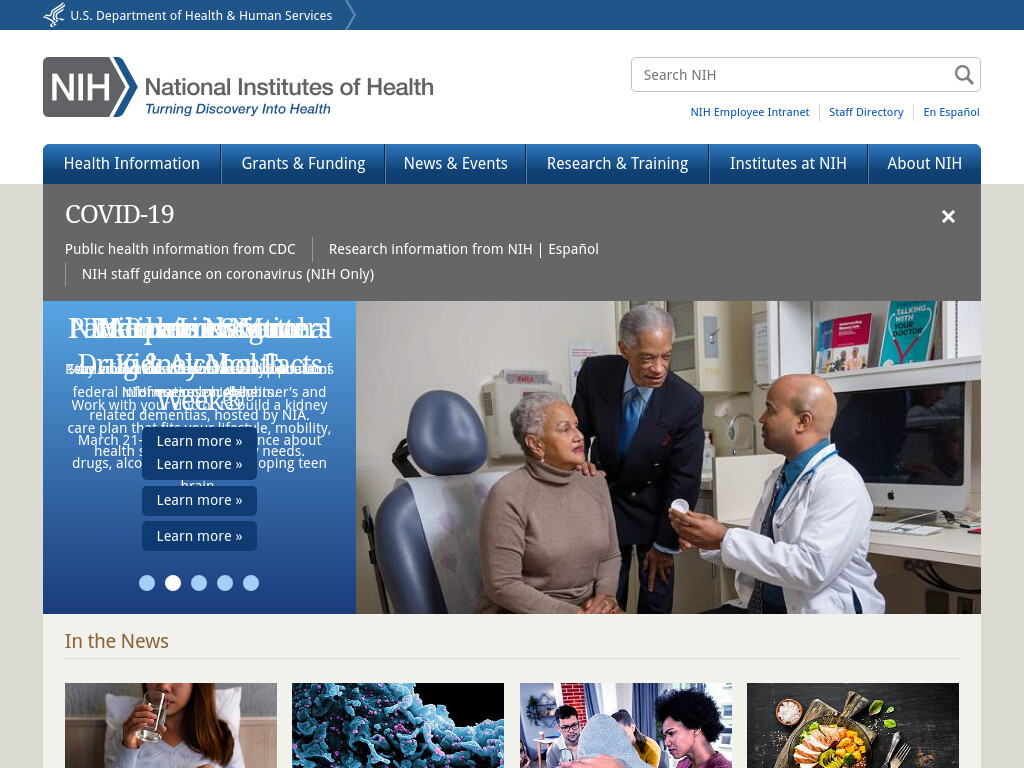Open the Español COVID-19 link
Viewport: 1024px width, 768px height.
(573, 249)
